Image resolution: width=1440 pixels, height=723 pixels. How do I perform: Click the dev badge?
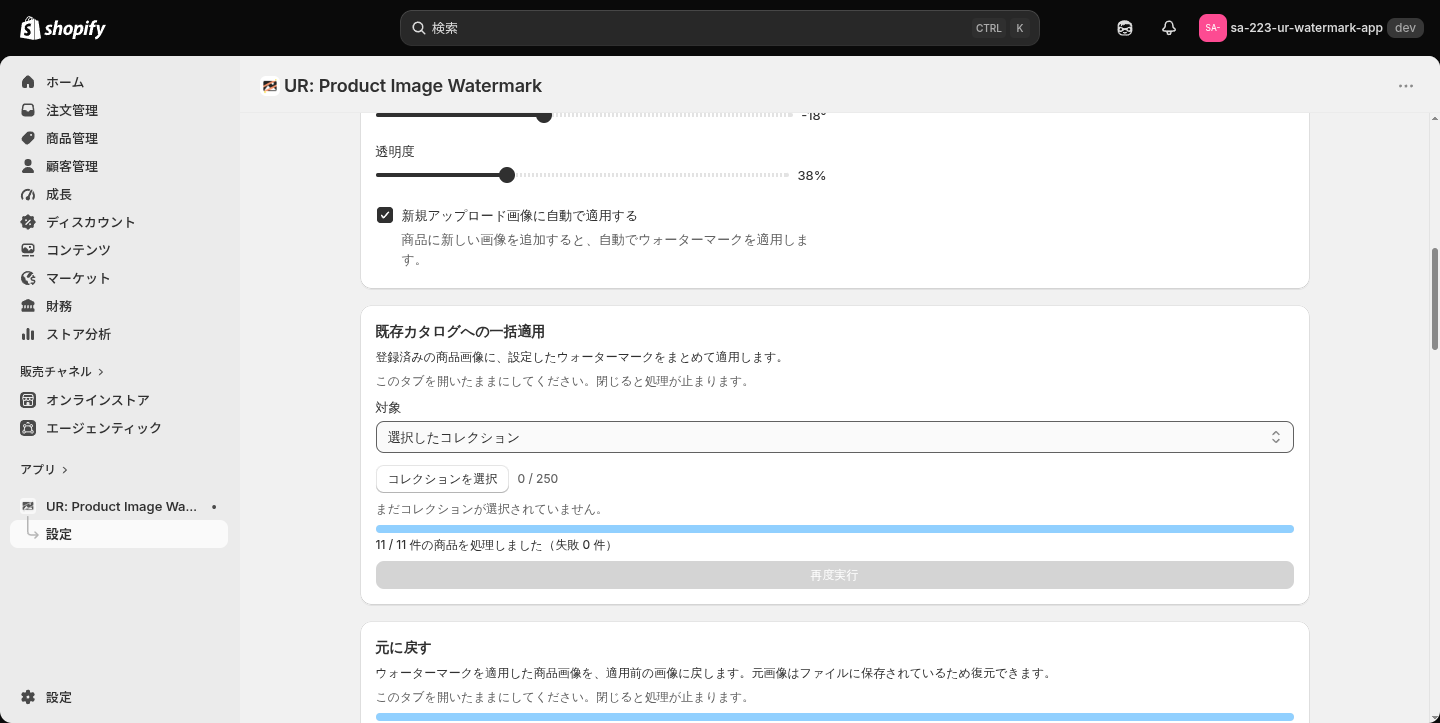point(1405,28)
